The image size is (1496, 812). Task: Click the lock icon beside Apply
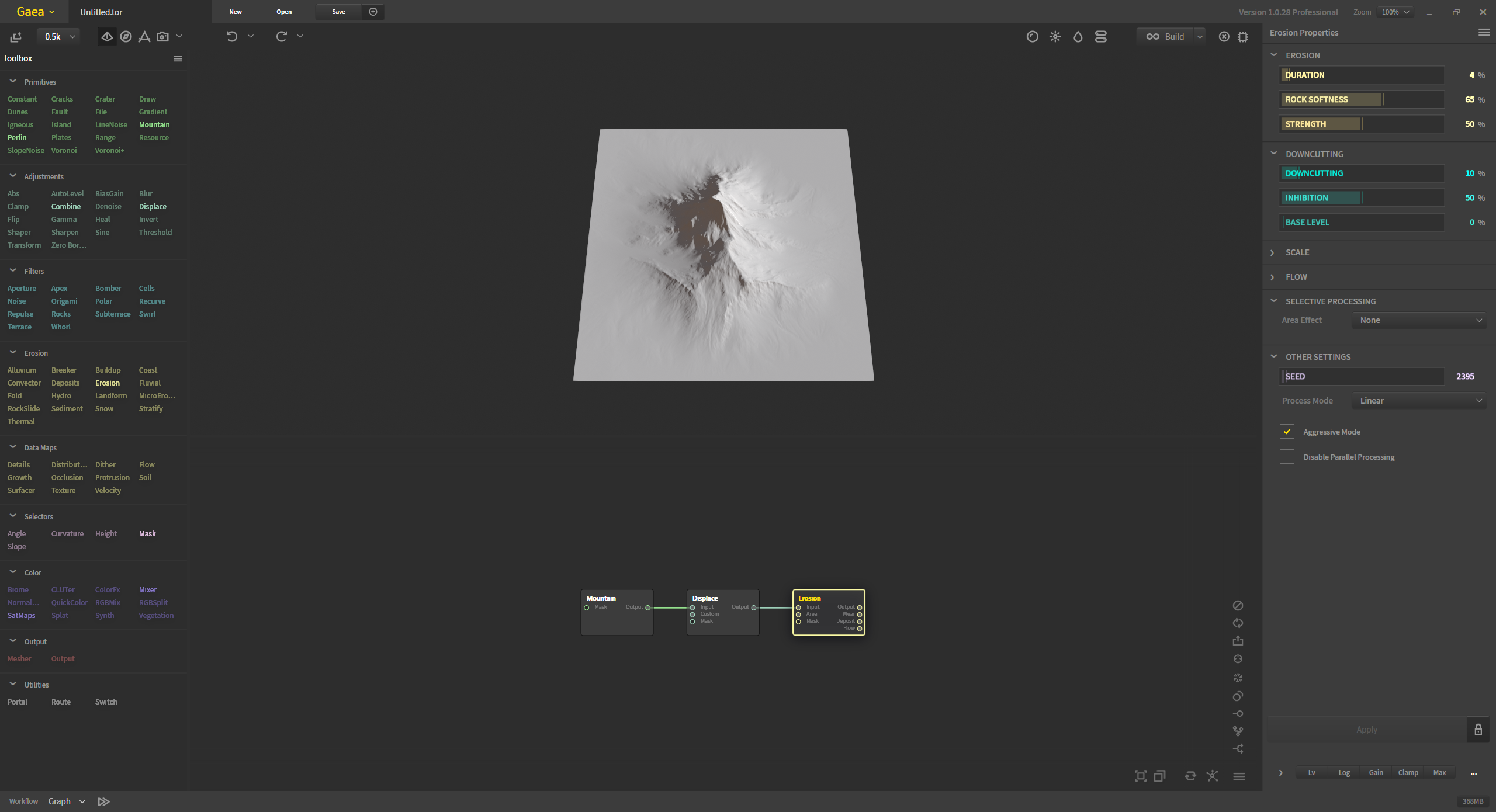(1478, 730)
